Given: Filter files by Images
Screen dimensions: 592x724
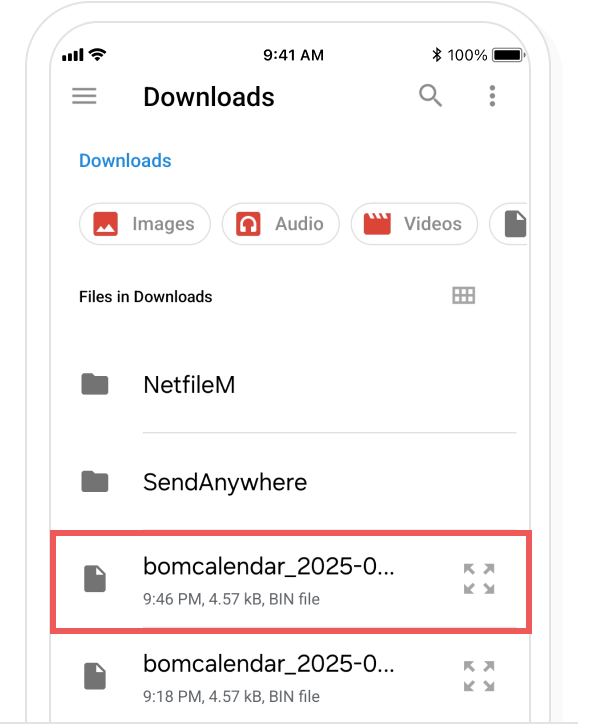Looking at the screenshot, I should point(145,224).
